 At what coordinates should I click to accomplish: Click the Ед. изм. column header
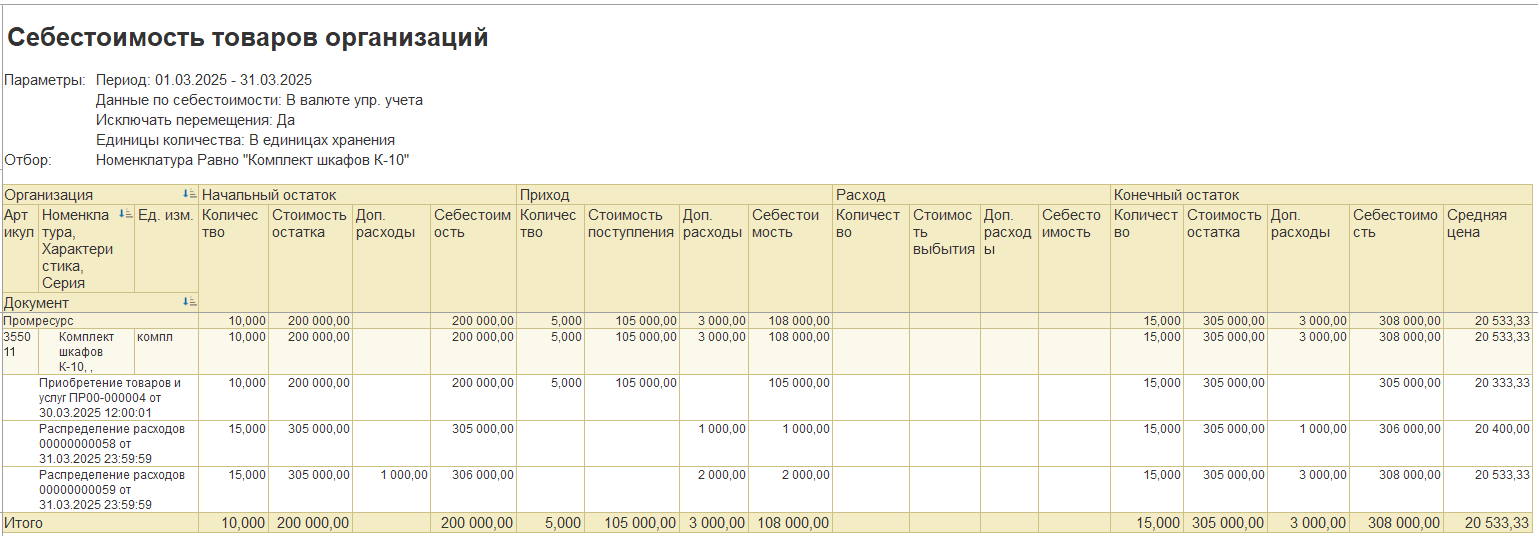point(165,215)
